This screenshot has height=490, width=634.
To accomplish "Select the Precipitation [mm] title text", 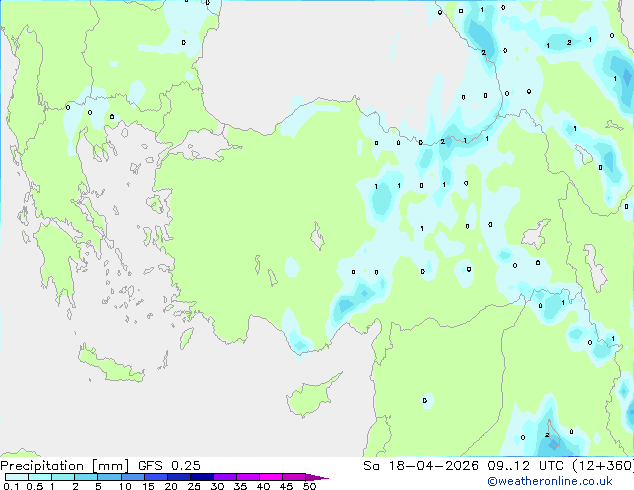I will click(65, 466).
